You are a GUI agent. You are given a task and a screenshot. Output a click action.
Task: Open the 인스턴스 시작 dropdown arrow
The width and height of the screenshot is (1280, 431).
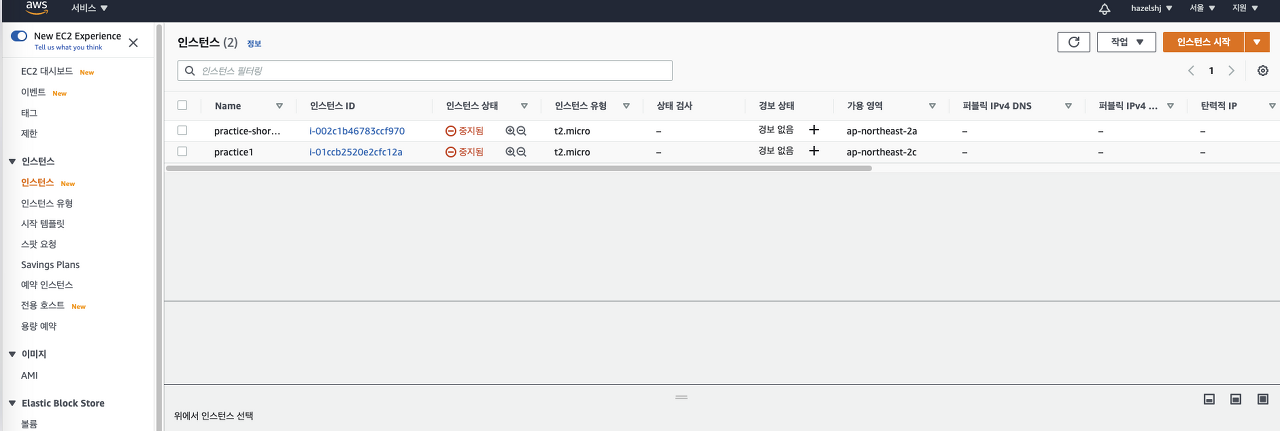pos(1257,42)
